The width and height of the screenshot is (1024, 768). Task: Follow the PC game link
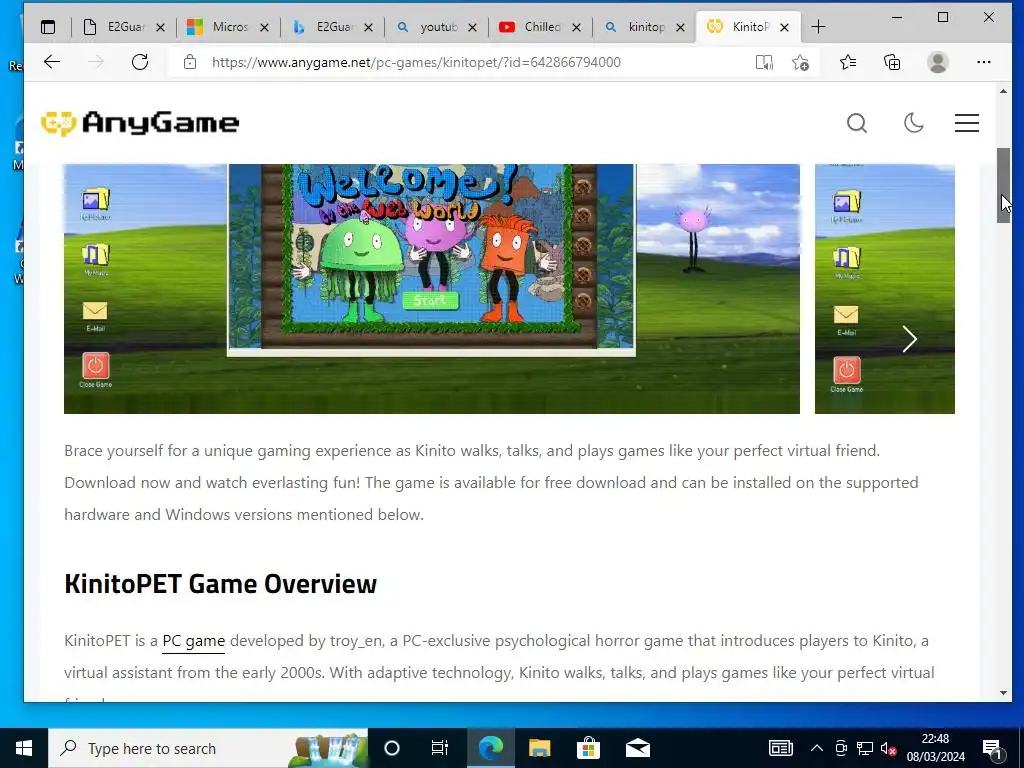[x=193, y=641]
